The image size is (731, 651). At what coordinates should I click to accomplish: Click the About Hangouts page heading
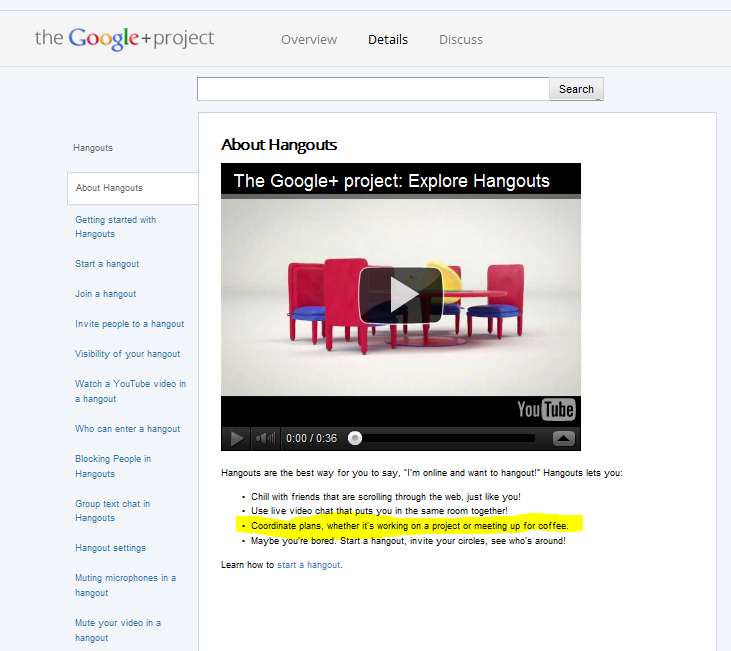[x=279, y=145]
